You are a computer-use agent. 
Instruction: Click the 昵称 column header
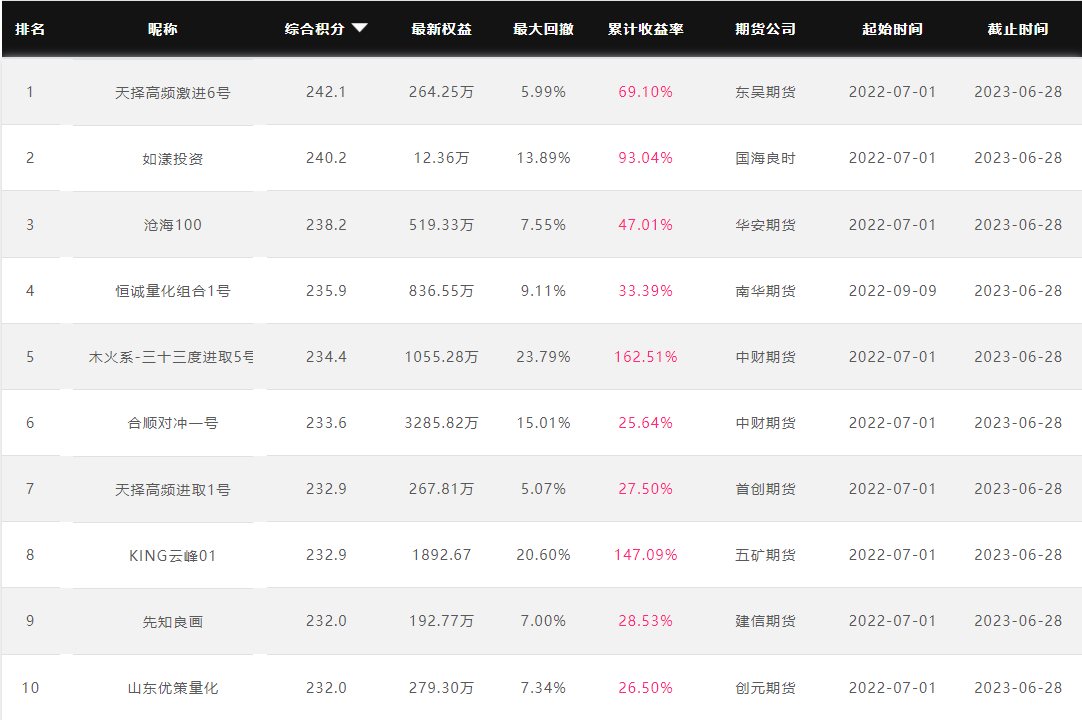pos(163,29)
